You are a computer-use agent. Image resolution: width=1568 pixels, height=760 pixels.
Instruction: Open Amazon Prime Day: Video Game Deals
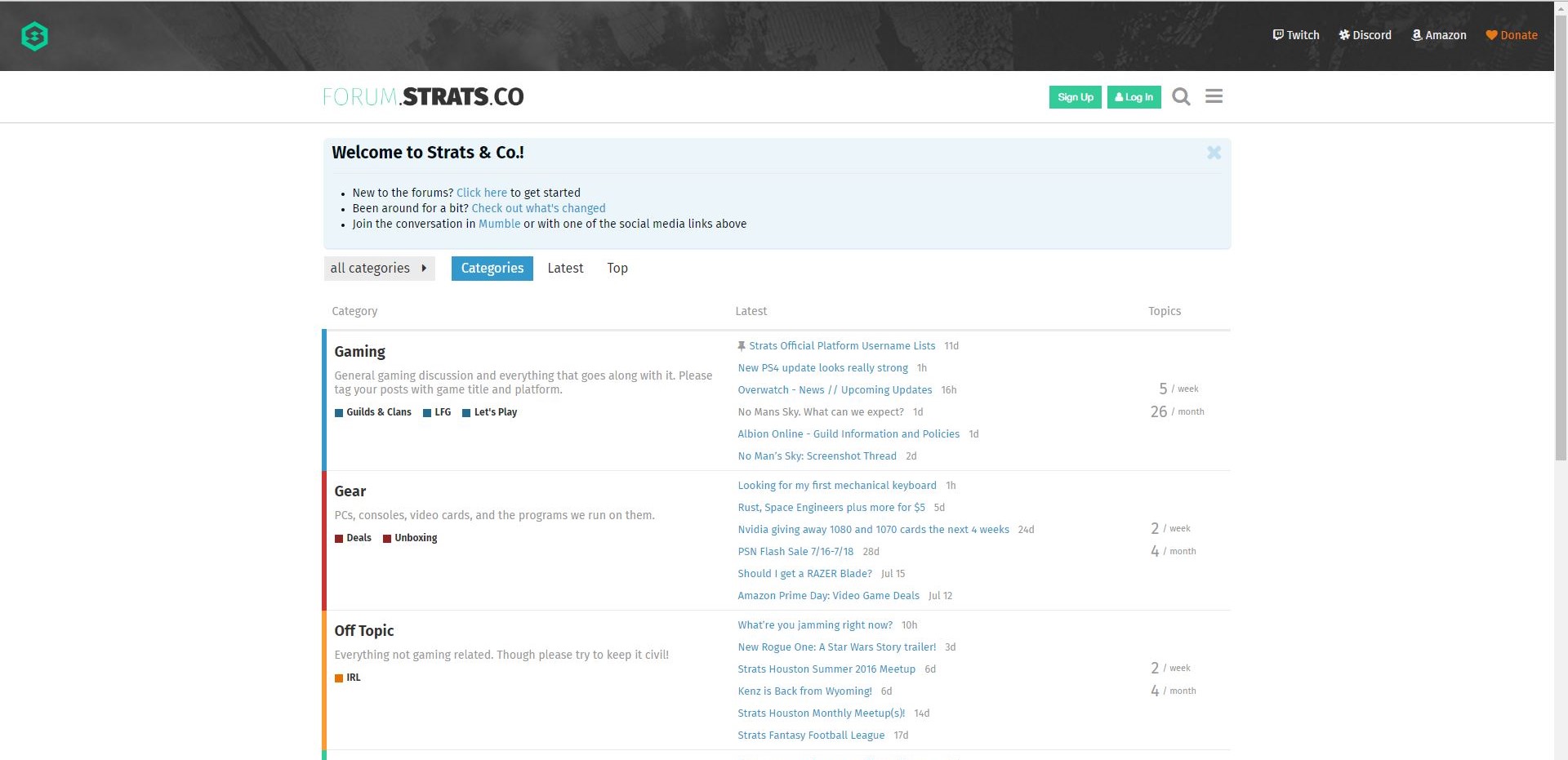[x=828, y=596]
